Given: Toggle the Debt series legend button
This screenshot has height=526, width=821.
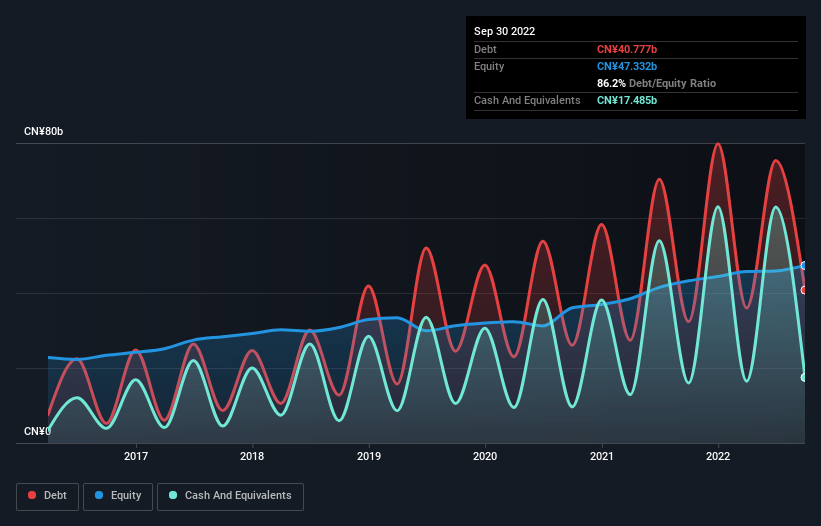Looking at the screenshot, I should 48,496.
